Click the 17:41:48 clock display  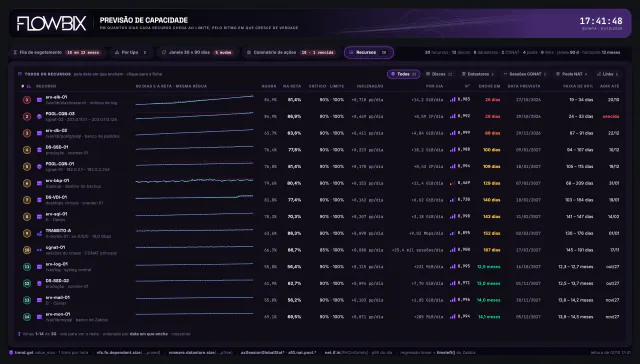[x=601, y=21]
